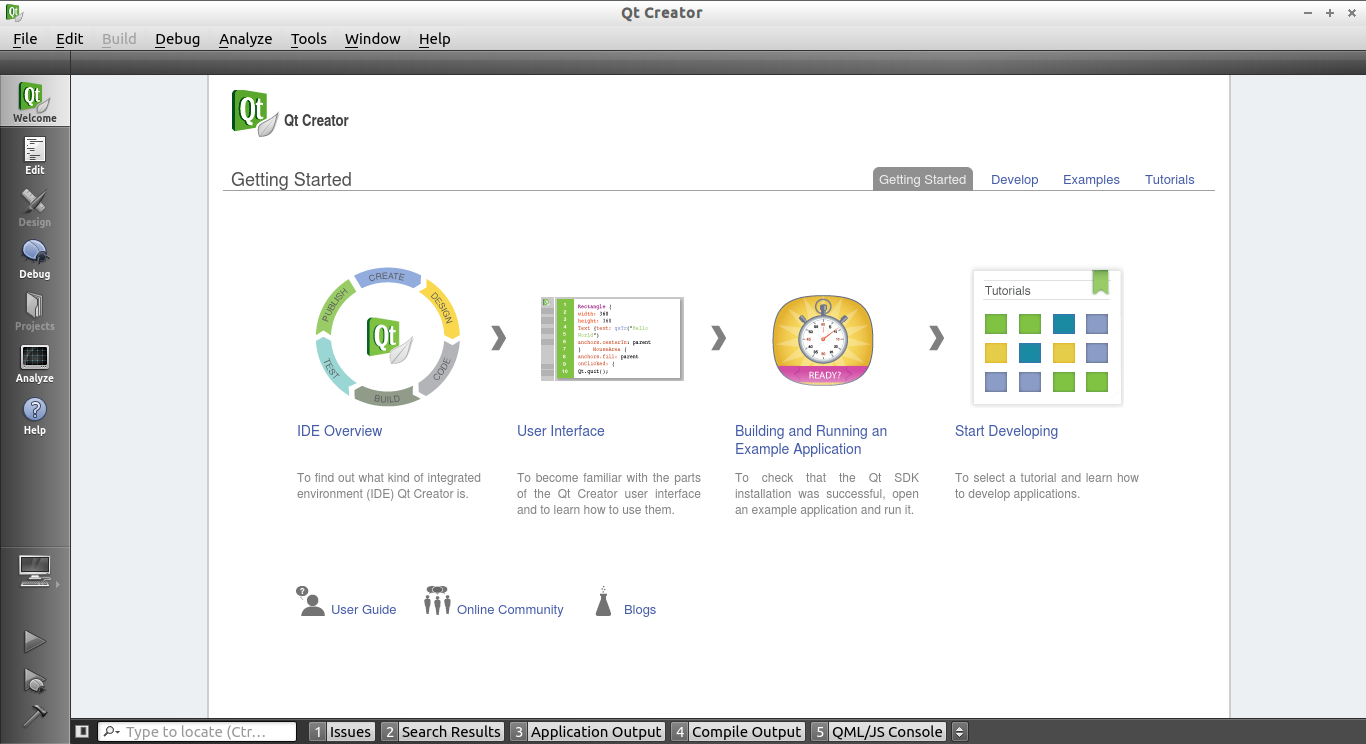Switch to Debug mode in sidebar
This screenshot has height=744, width=1366.
35,258
